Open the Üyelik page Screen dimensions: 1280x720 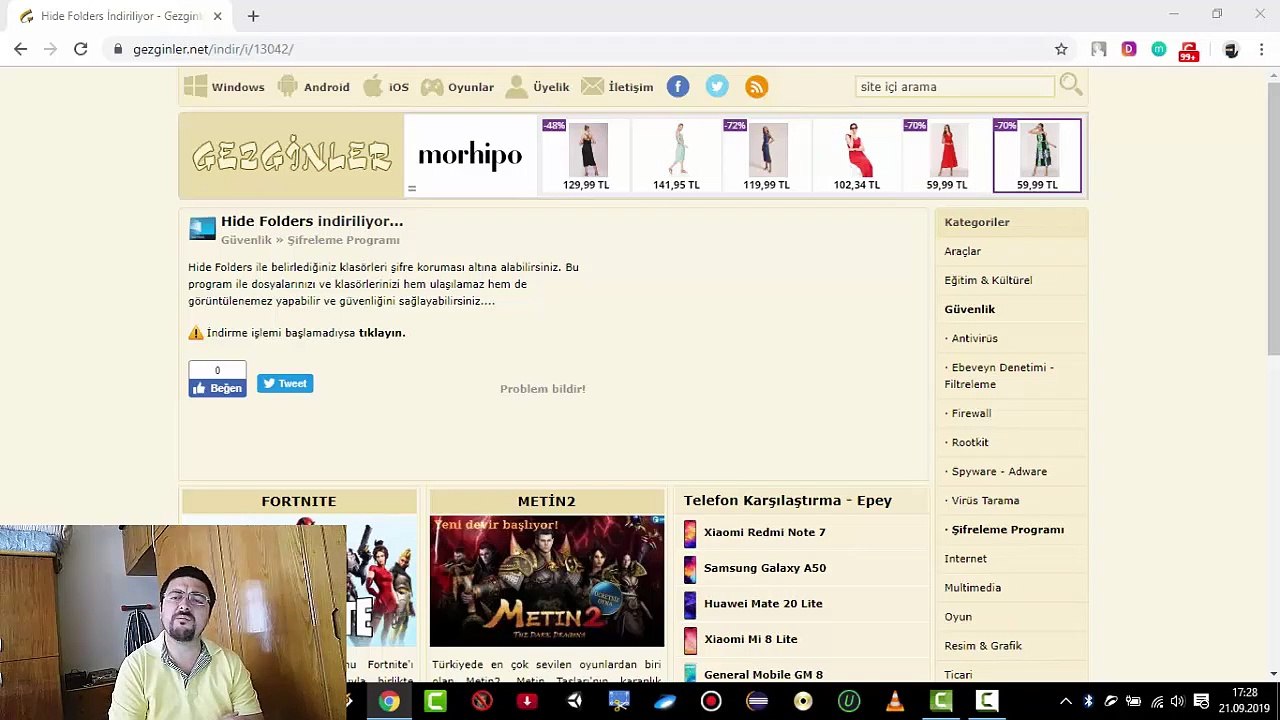pyautogui.click(x=537, y=87)
